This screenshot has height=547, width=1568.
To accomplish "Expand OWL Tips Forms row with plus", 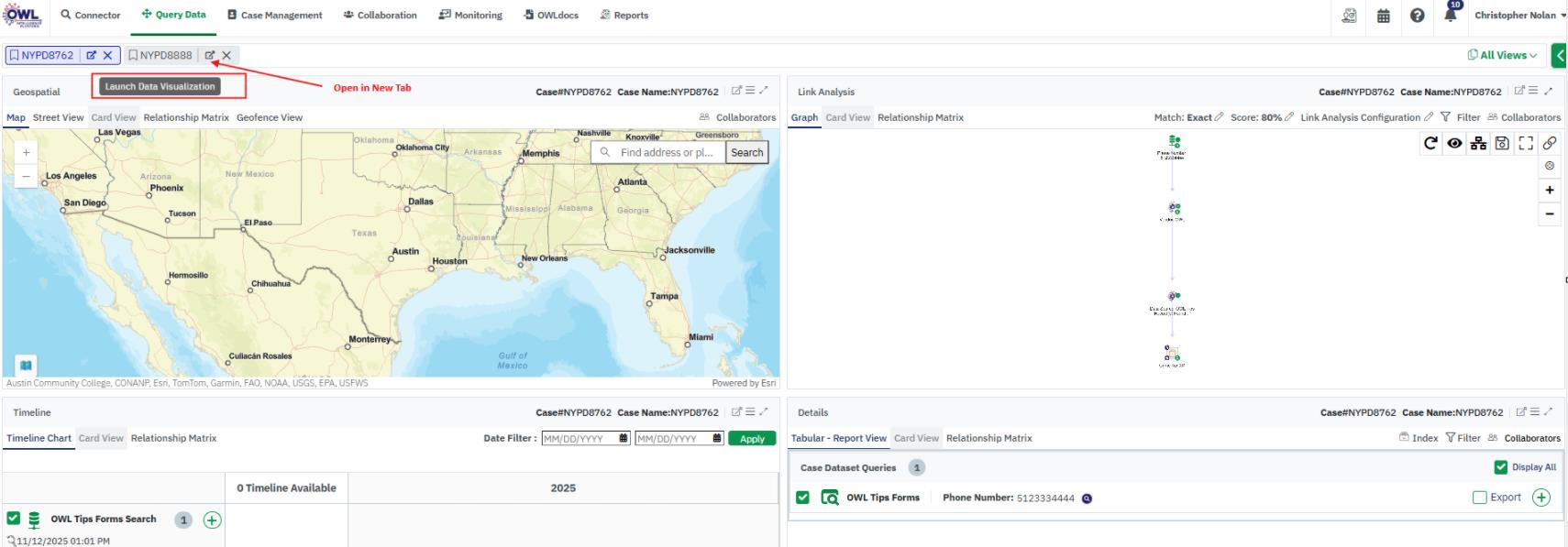I will pos(1541,498).
